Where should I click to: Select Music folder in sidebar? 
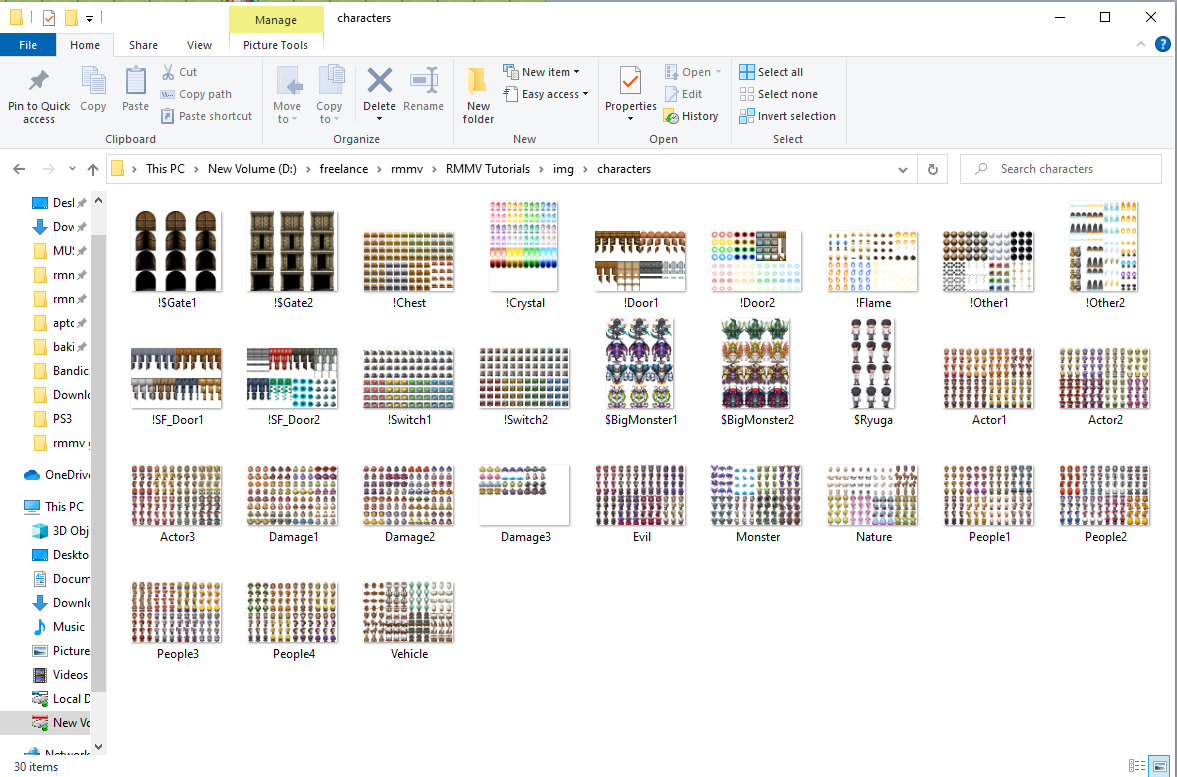[x=59, y=627]
